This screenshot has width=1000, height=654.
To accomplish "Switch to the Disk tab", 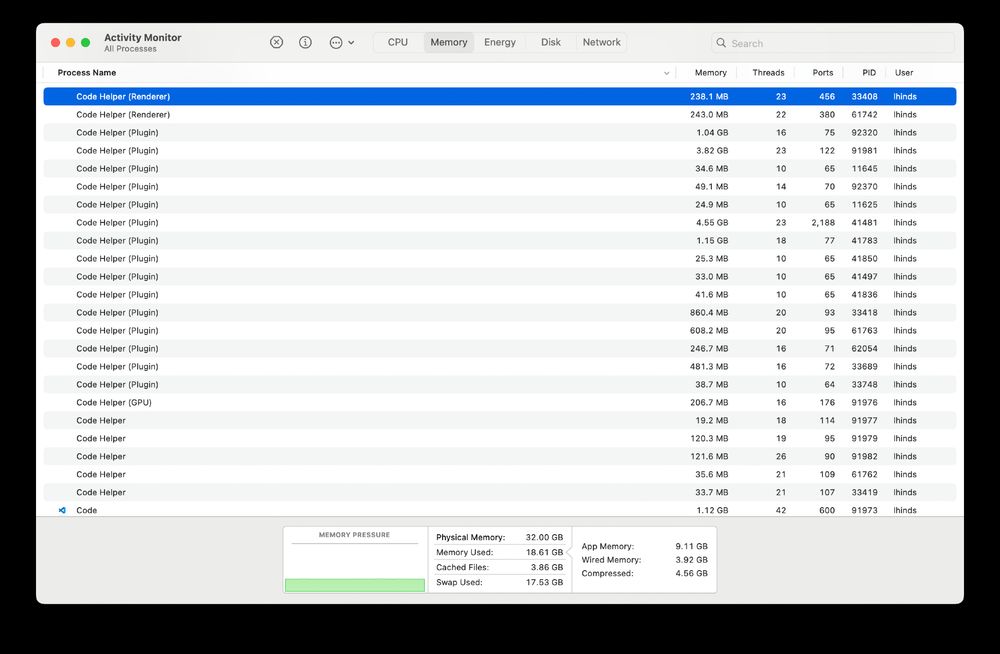I will pos(550,42).
